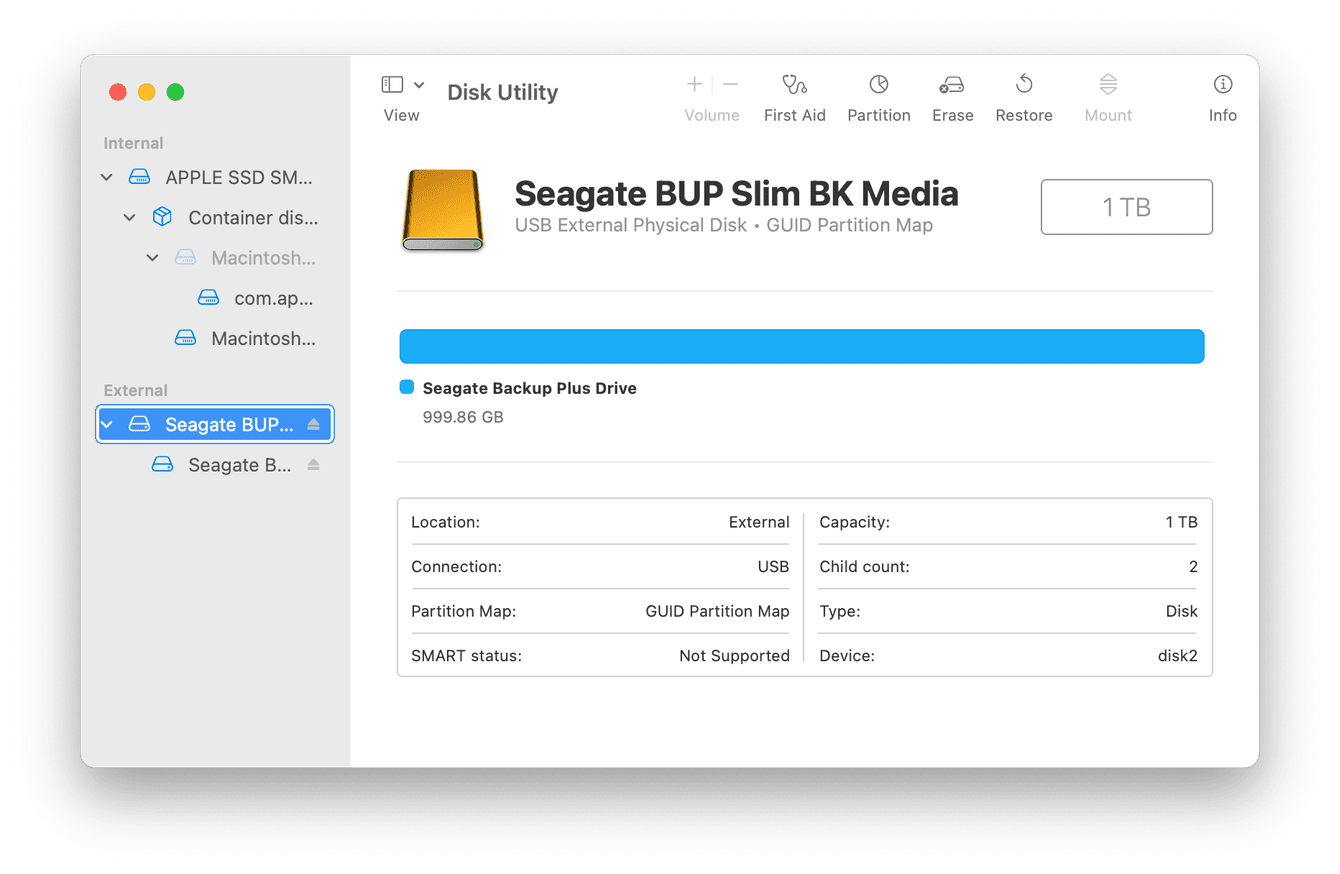Click the Device disk2 row

click(1008, 656)
